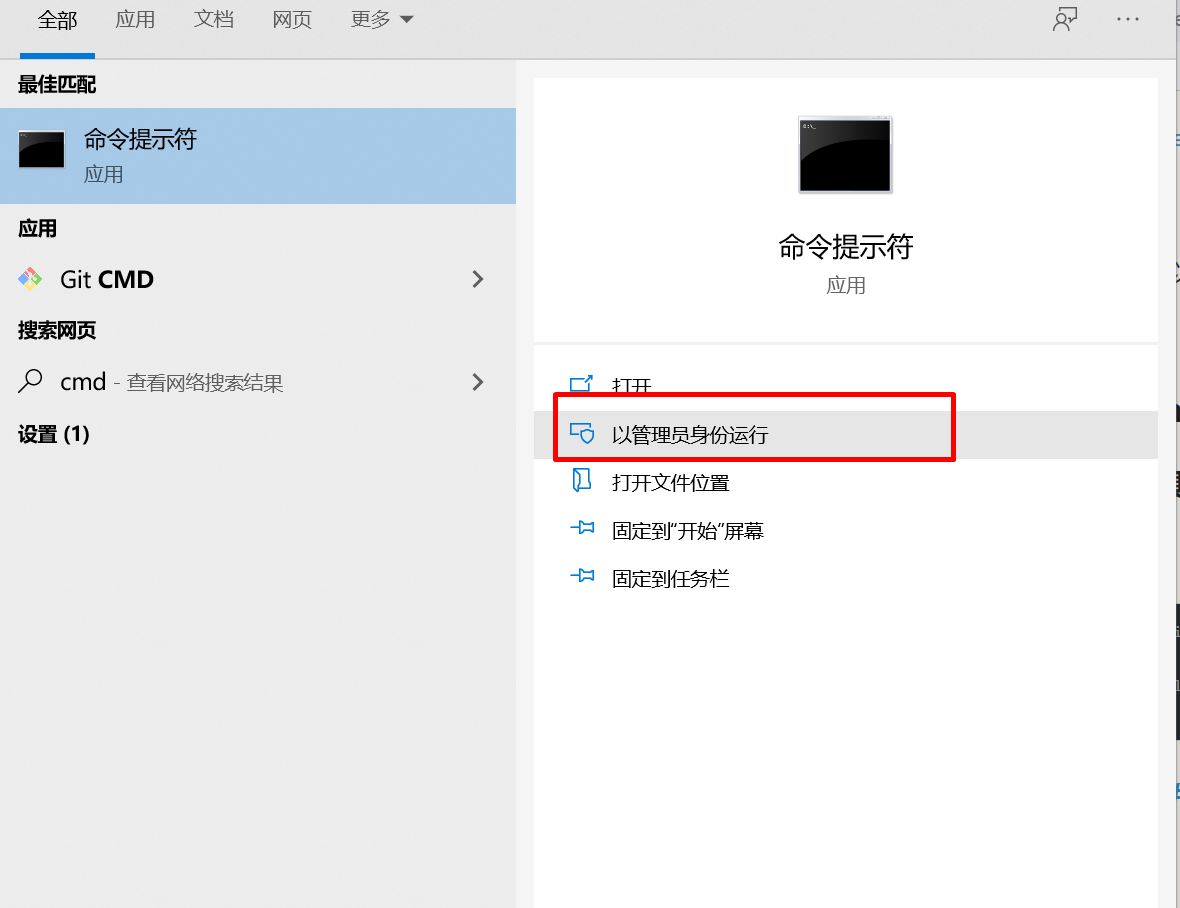Viewport: 1180px width, 908px height.
Task: Click the 设置 (1) heading
Action: click(53, 434)
